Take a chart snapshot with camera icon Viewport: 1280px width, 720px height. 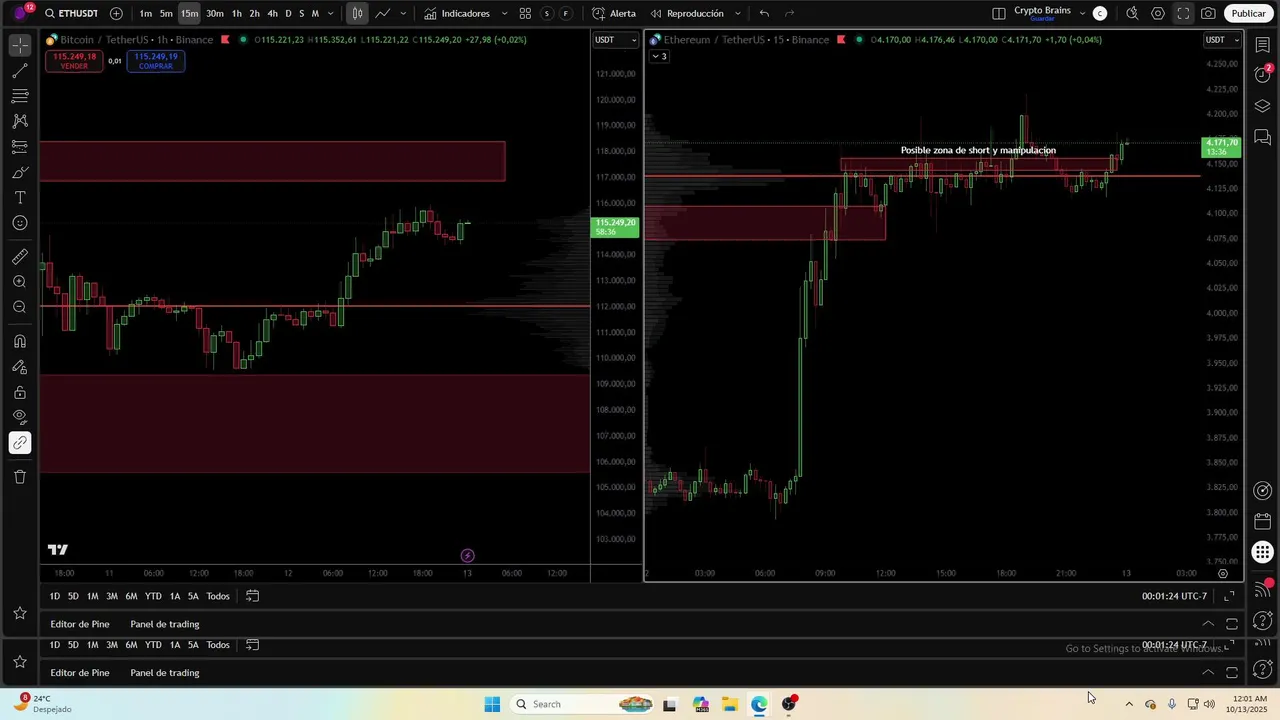(1209, 14)
